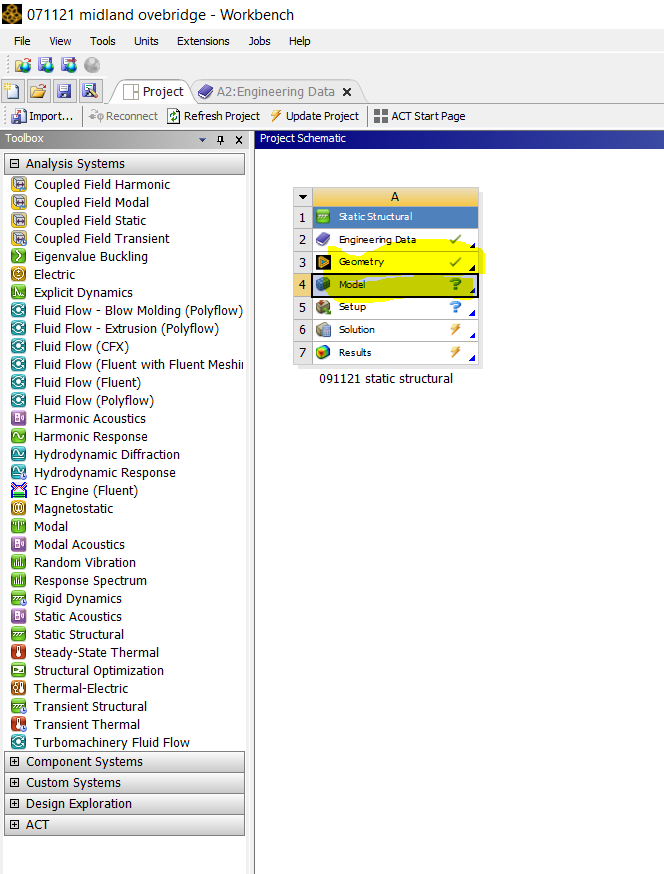The height and width of the screenshot is (874, 664).
Task: Open the Extensions menu
Action: pos(203,41)
